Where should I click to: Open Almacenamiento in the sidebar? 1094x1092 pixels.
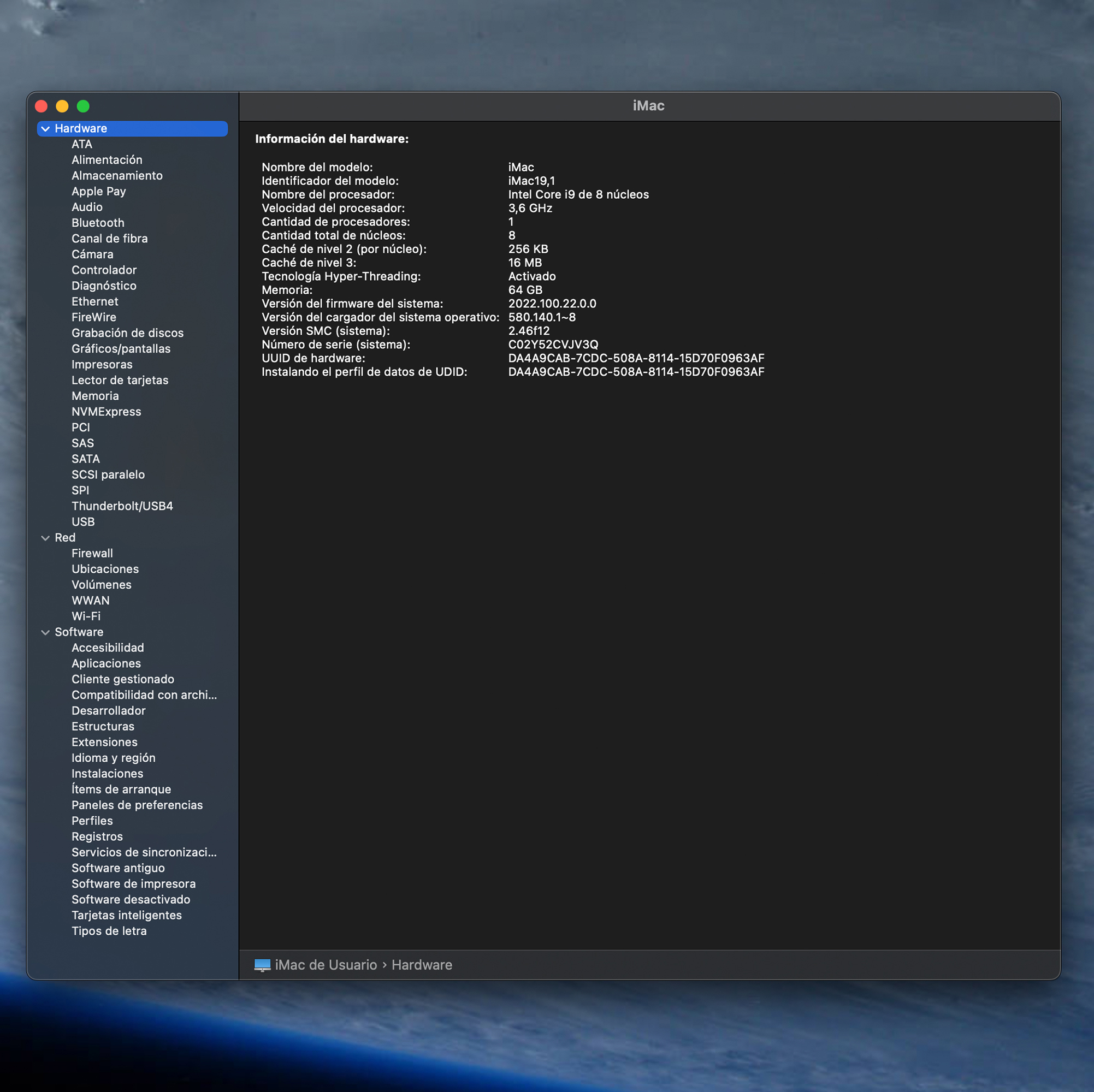(117, 175)
